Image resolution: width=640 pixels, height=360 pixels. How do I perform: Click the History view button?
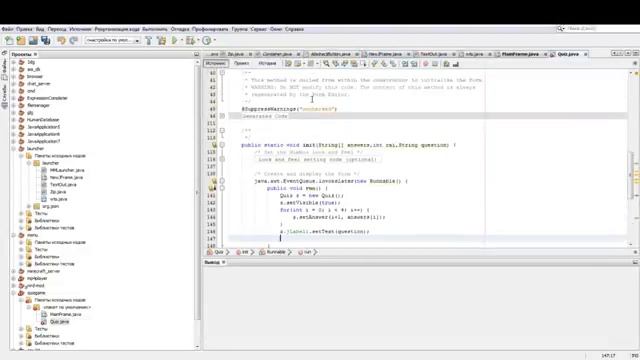coord(267,63)
